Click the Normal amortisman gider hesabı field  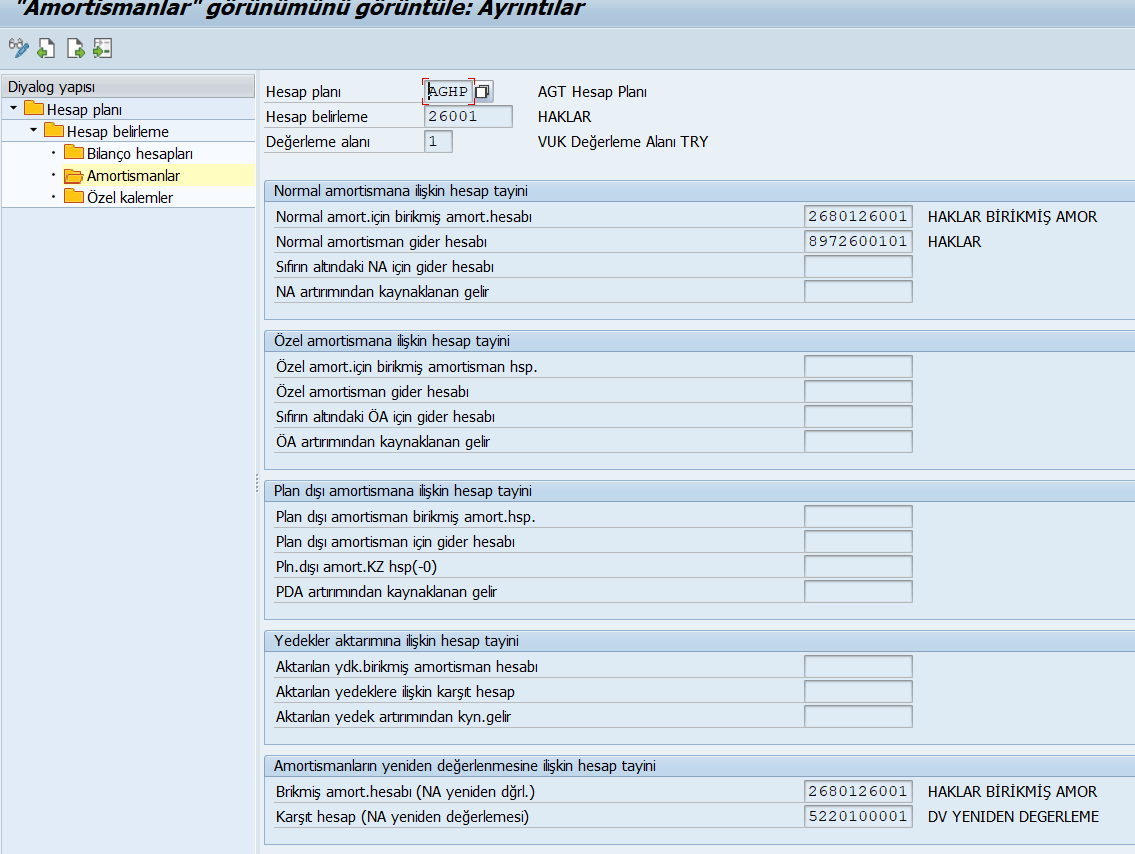pyautogui.click(x=858, y=241)
